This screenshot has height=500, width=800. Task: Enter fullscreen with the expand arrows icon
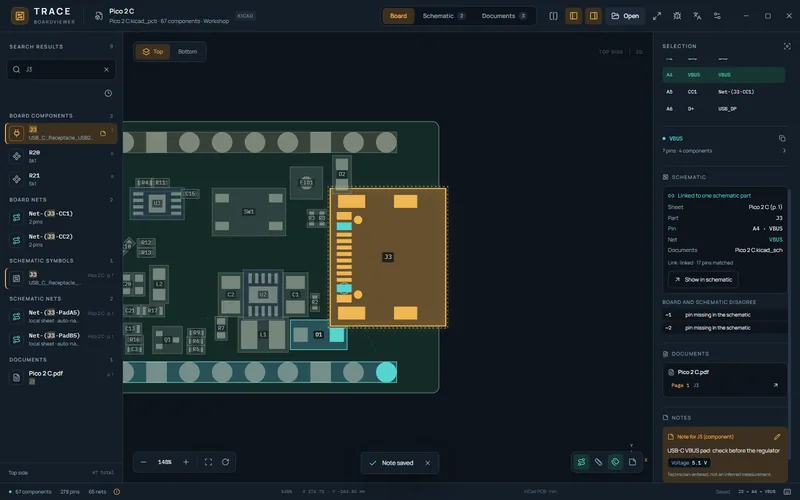pos(657,16)
